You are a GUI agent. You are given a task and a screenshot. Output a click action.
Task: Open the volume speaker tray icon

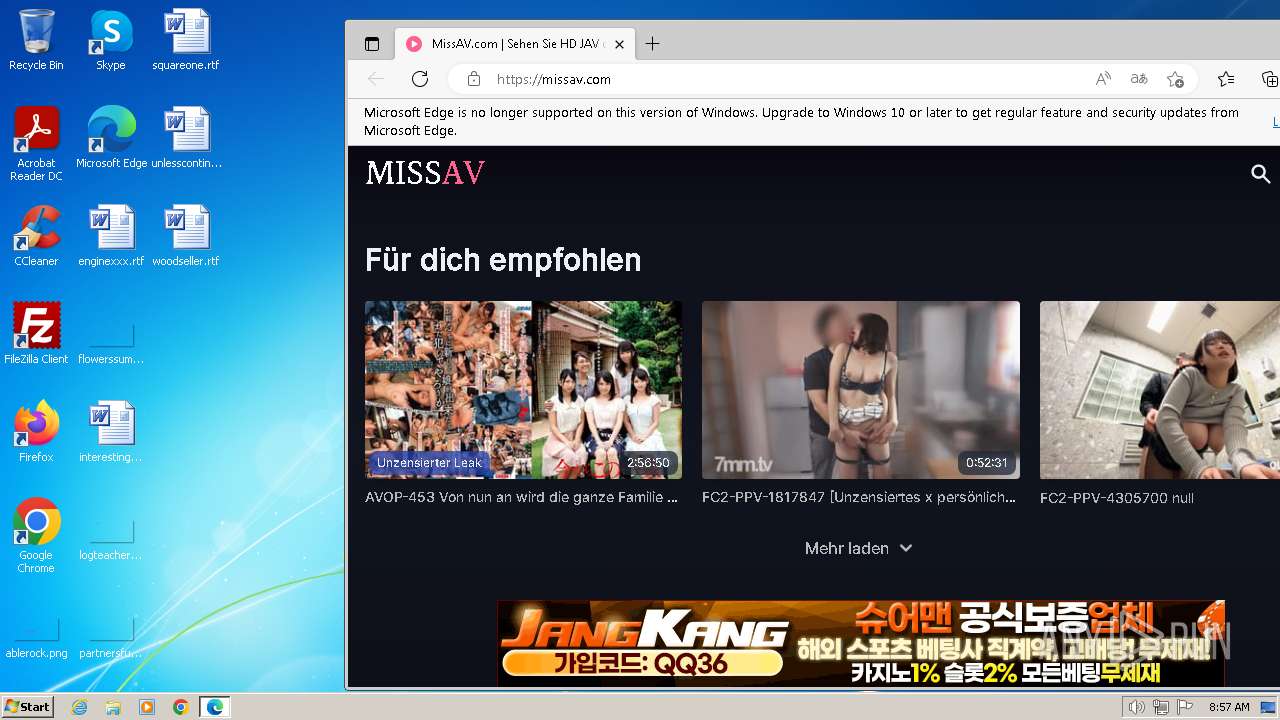tap(1137, 707)
